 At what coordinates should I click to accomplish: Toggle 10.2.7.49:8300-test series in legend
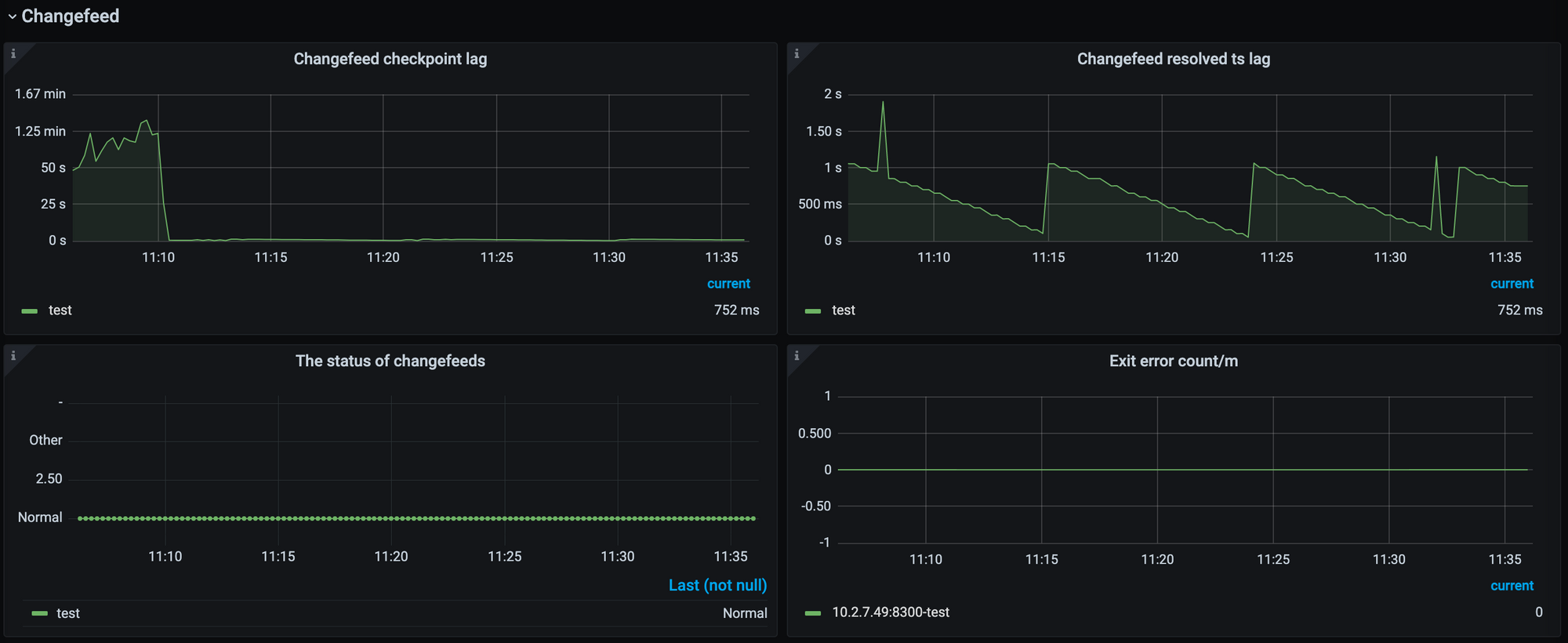pos(891,612)
